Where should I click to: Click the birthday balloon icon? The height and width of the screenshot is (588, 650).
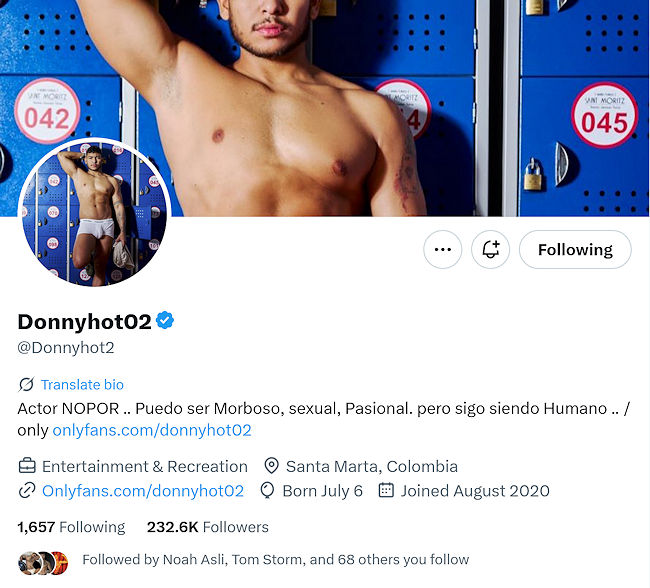point(267,491)
